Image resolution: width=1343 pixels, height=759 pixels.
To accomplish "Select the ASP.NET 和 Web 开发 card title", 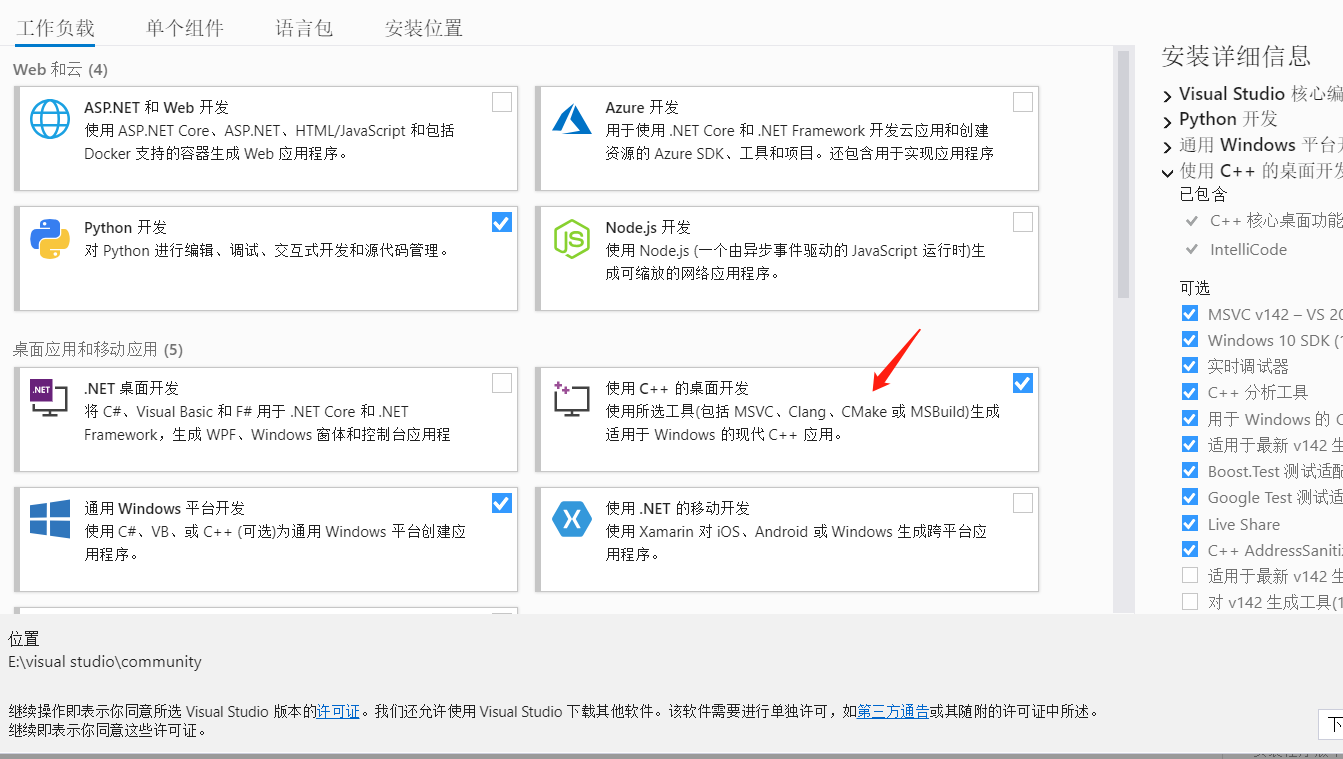I will pyautogui.click(x=156, y=107).
